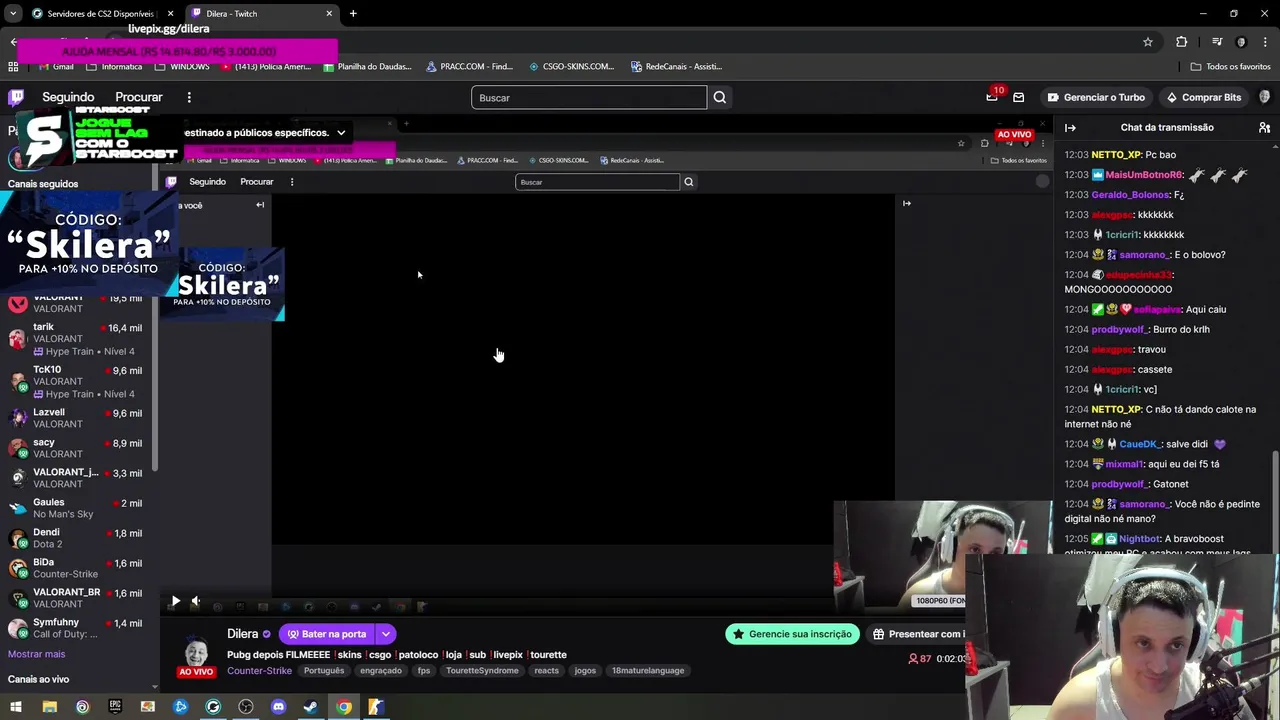Open a new browser tab with plus
The width and height of the screenshot is (1280, 720).
click(353, 13)
